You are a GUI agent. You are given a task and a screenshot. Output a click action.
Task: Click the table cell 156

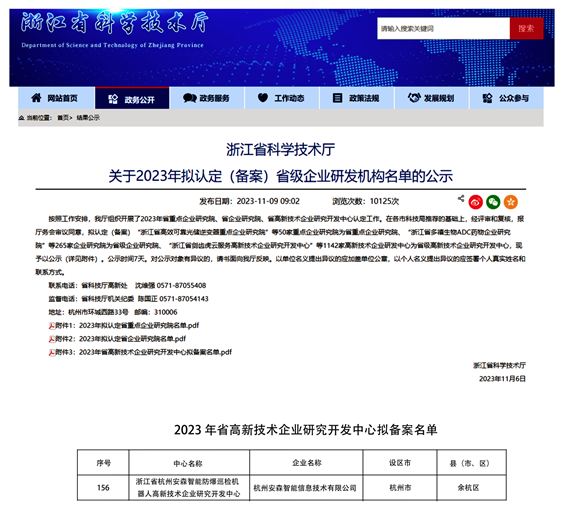click(103, 488)
